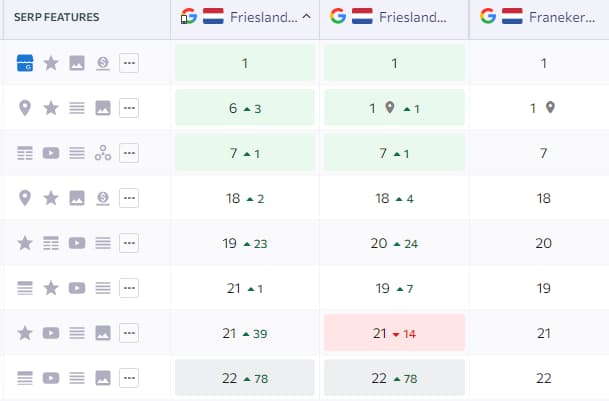Click the blue Google local pack icon
609x401 pixels.
[x=26, y=64]
